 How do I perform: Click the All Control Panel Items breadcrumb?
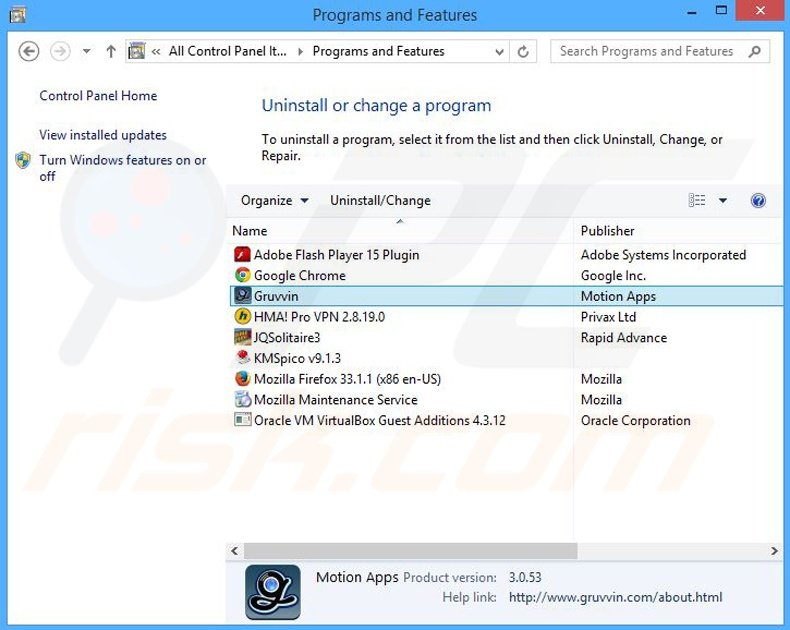(x=227, y=51)
